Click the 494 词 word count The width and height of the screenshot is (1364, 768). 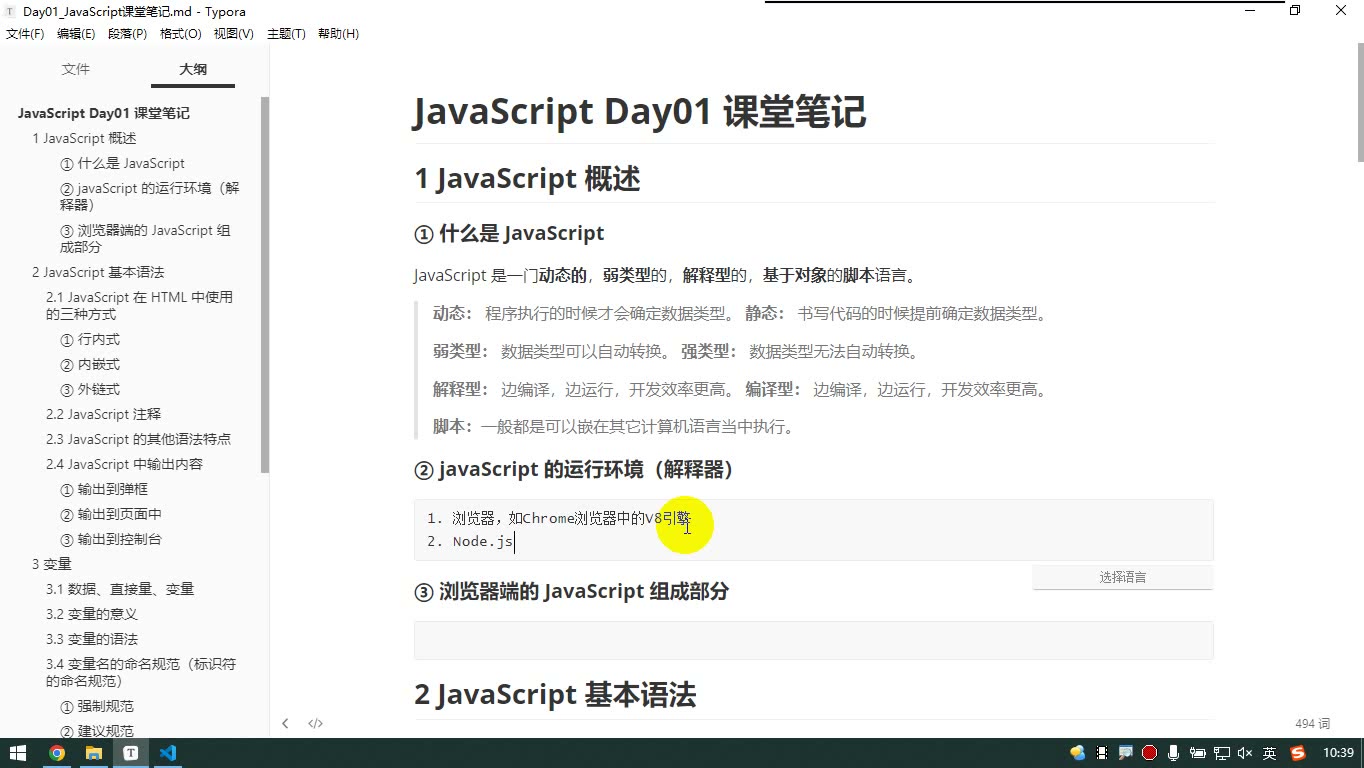point(1312,723)
